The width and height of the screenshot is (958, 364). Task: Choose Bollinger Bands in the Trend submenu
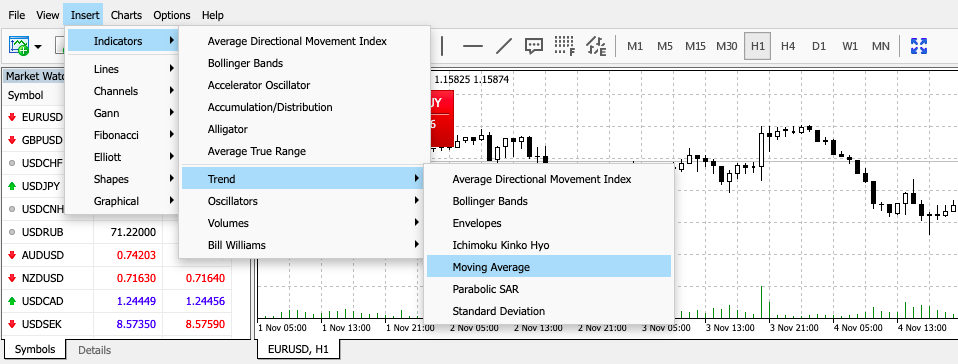click(549, 201)
